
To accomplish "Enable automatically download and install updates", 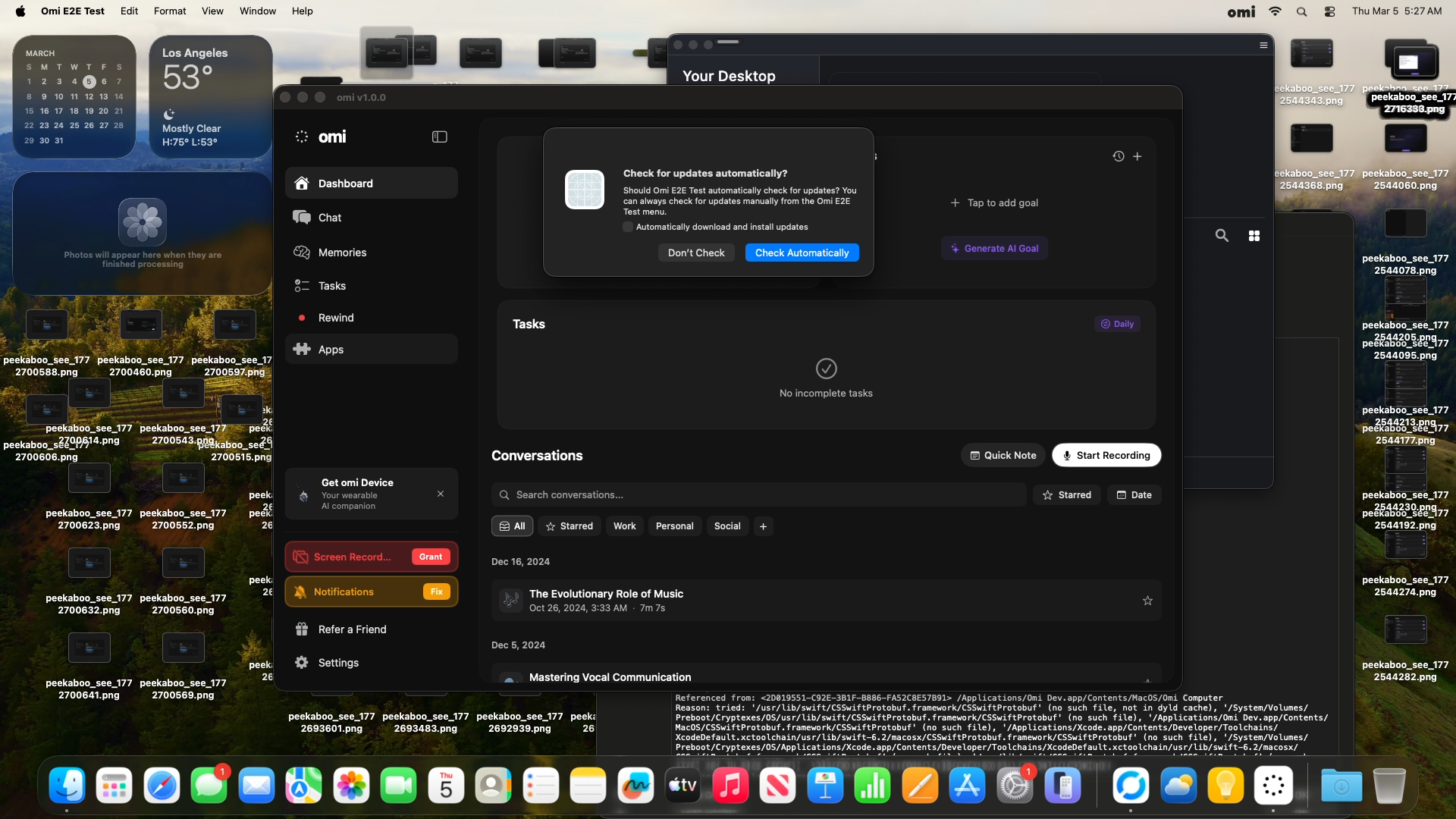I will (x=628, y=227).
